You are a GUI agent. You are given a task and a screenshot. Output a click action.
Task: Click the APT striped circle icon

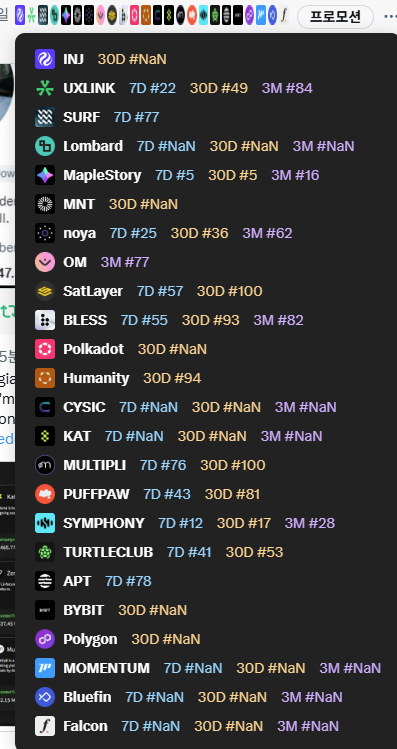click(45, 581)
